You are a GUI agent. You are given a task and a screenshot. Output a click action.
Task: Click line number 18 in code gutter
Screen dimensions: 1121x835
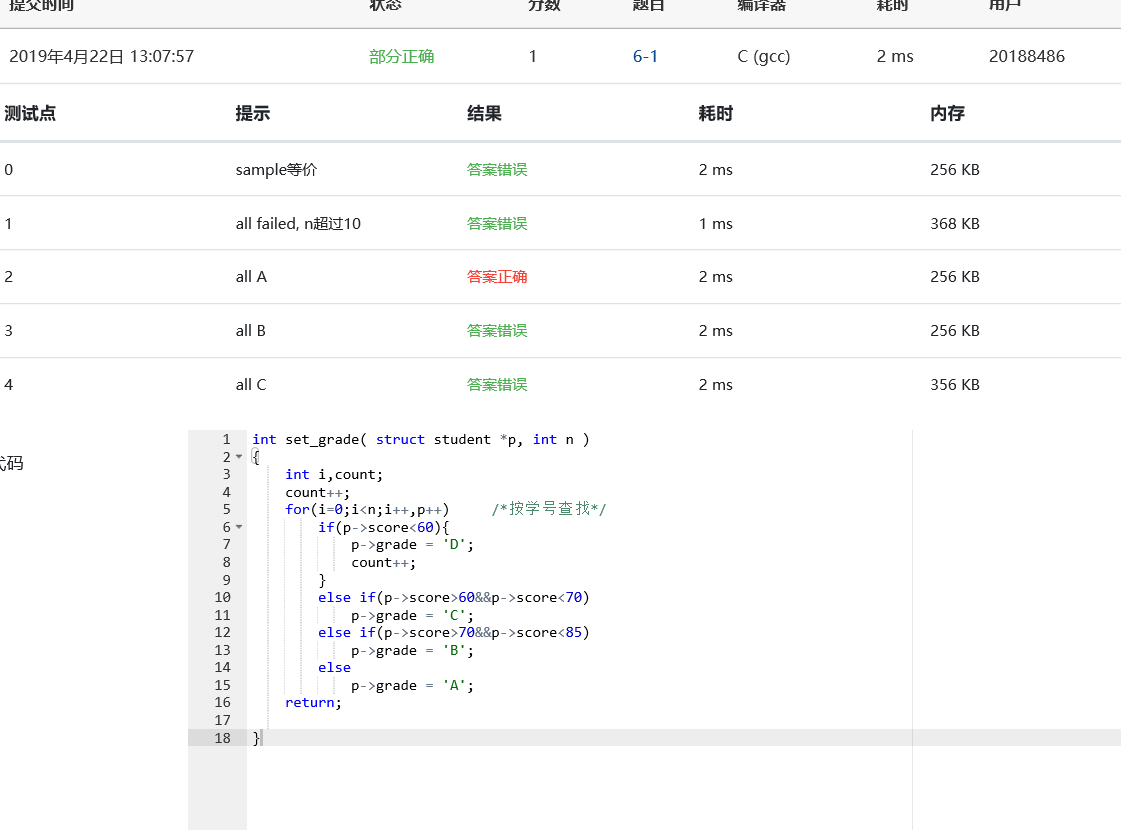[x=222, y=738]
